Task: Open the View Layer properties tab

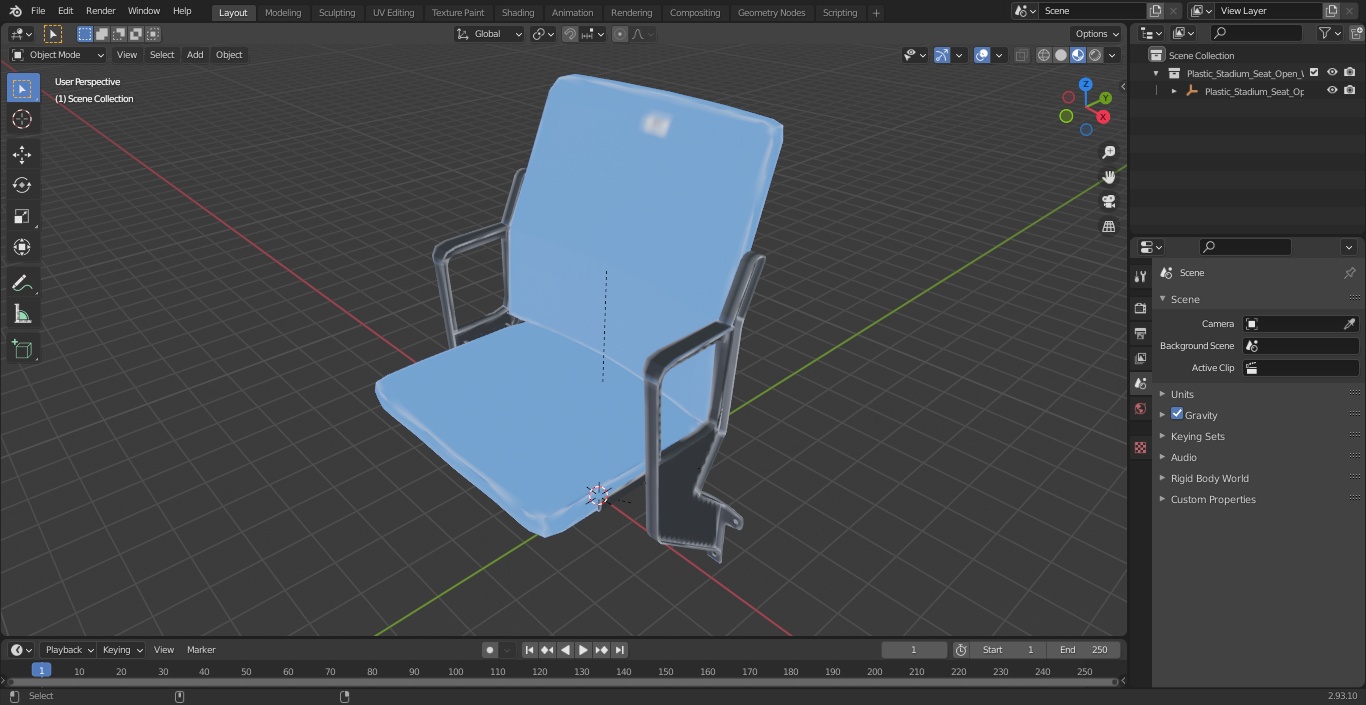Action: (1140, 358)
